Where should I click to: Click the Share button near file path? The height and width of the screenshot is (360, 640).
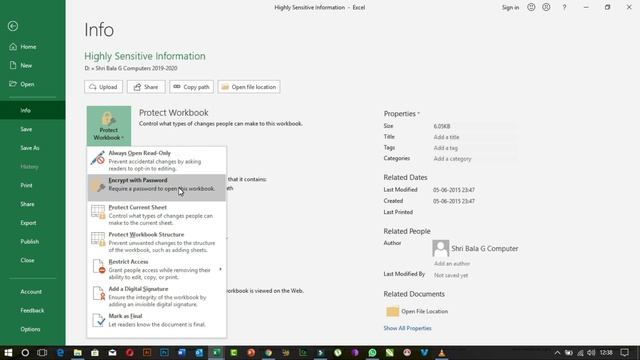pyautogui.click(x=146, y=87)
